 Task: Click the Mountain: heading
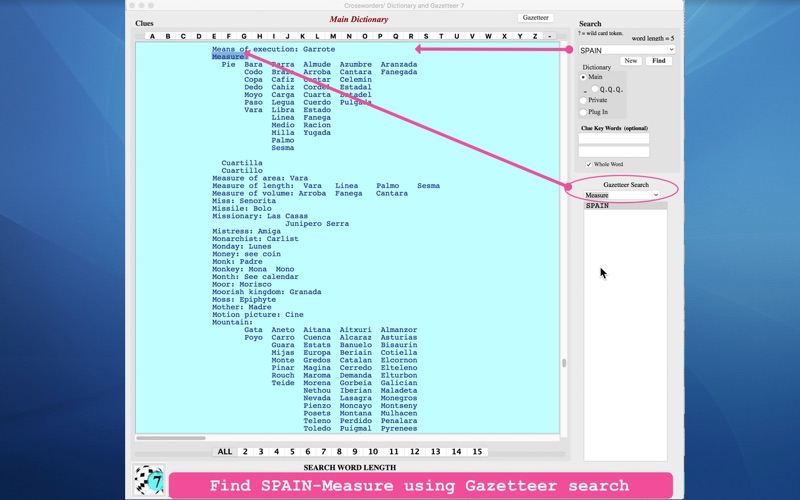232,322
